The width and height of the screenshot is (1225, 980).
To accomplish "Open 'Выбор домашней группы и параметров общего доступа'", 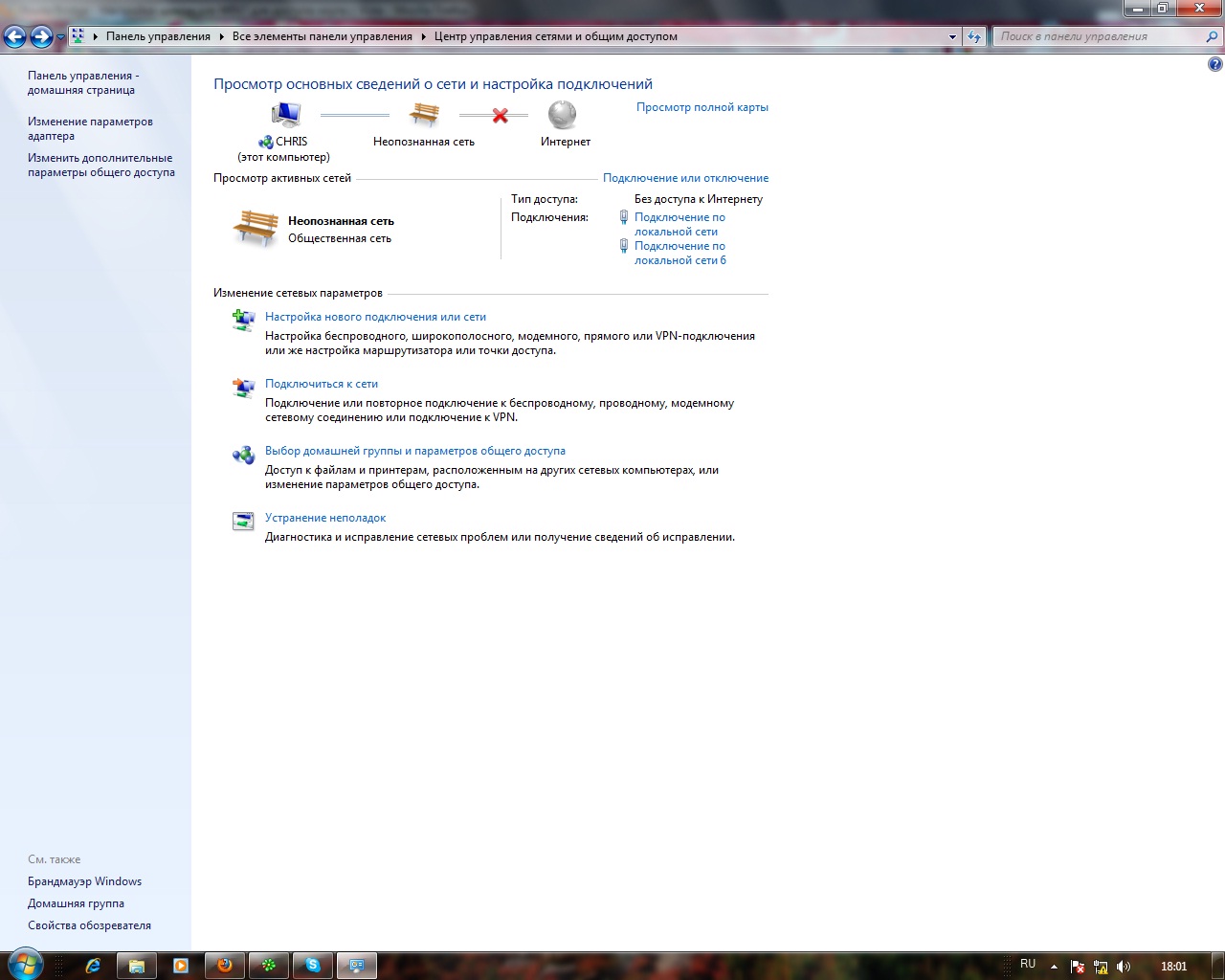I will point(415,451).
